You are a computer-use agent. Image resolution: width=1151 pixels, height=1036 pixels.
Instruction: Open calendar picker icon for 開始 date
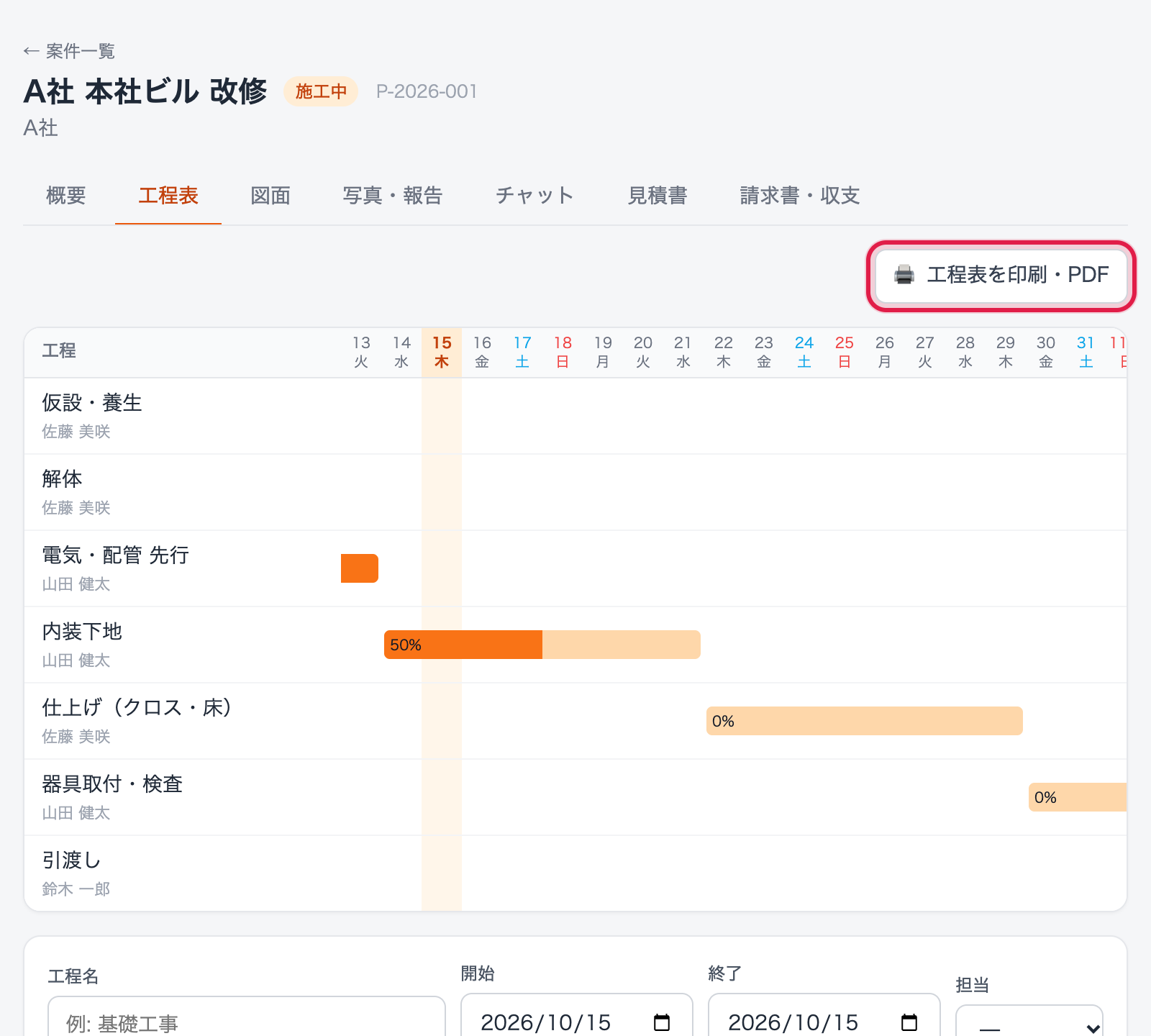point(662,1022)
